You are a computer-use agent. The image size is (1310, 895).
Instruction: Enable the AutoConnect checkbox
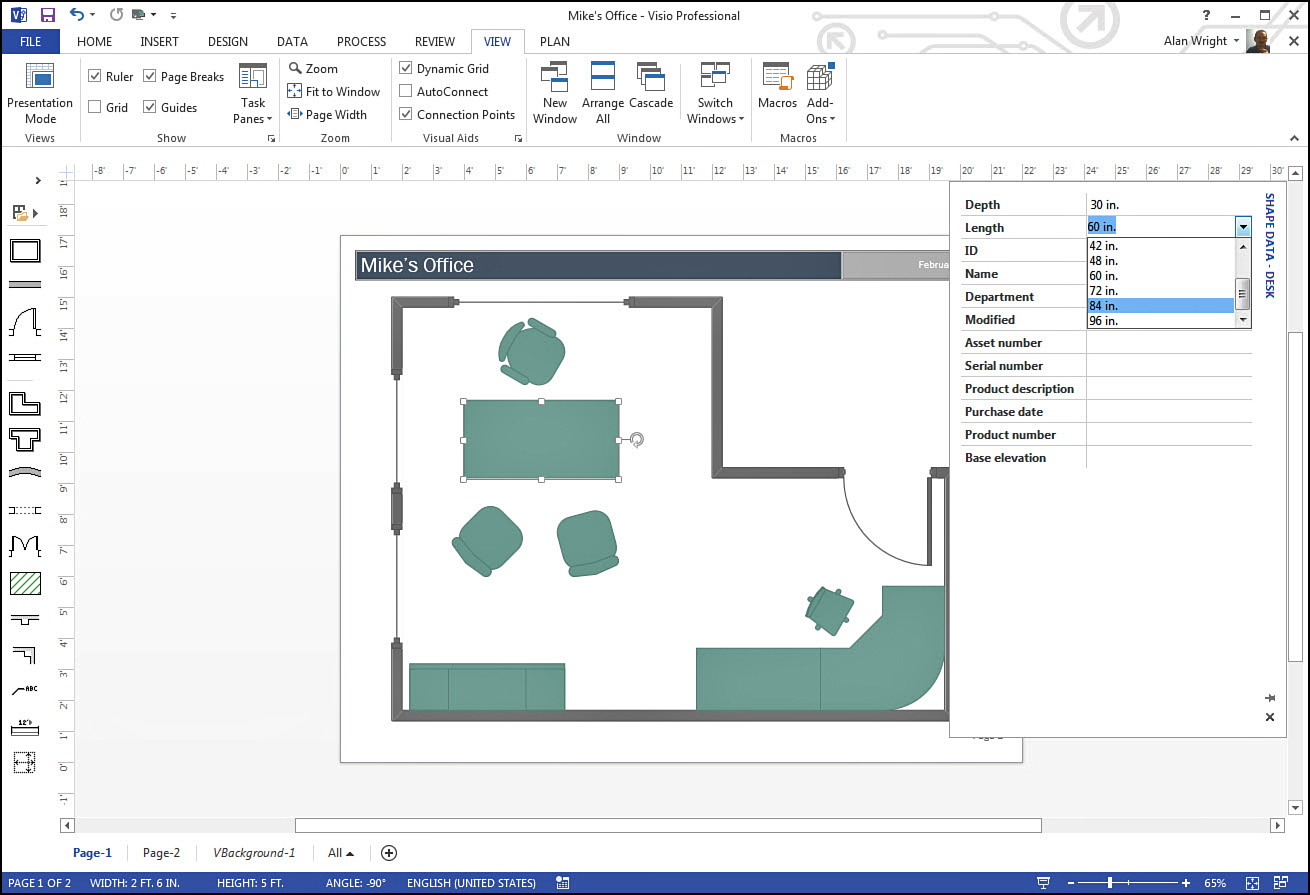[405, 91]
